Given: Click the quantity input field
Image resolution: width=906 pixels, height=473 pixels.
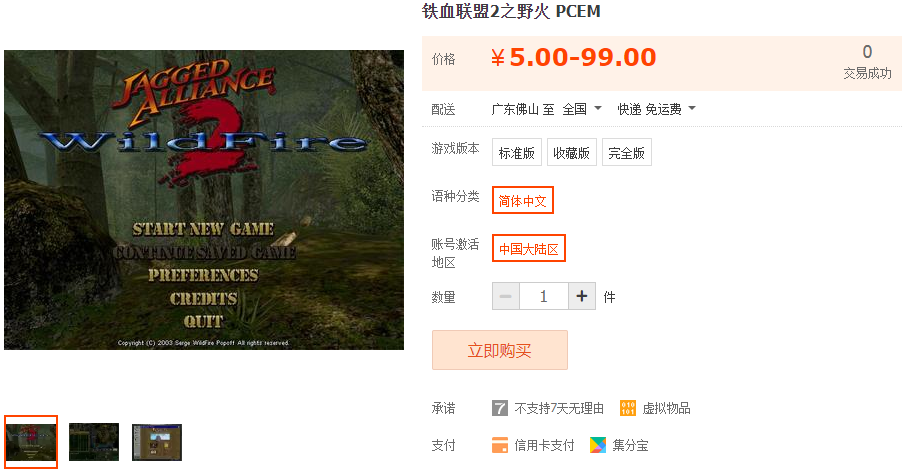Looking at the screenshot, I should click(544, 296).
